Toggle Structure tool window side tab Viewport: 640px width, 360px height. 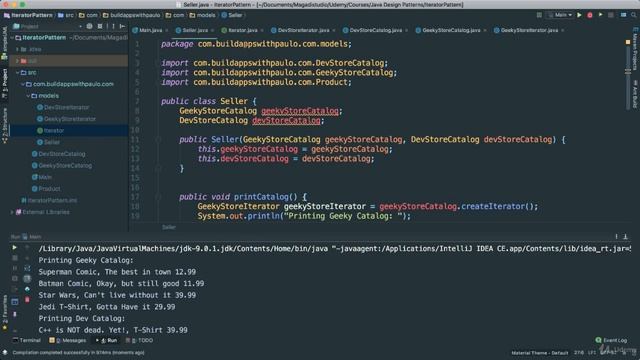[x=4, y=126]
